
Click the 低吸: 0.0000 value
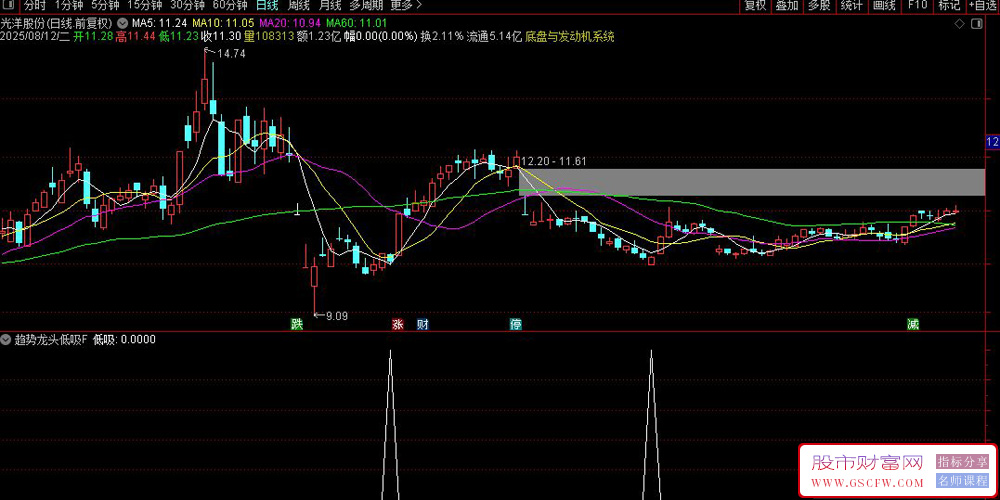click(x=124, y=340)
